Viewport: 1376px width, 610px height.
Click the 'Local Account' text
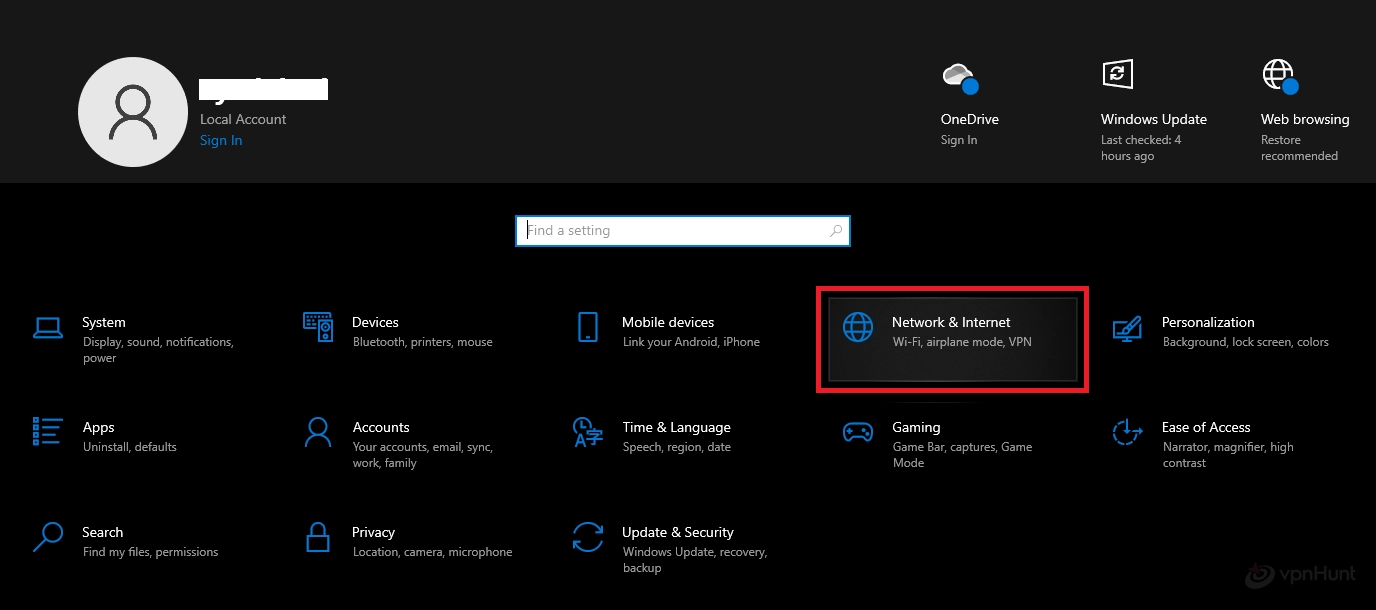[243, 119]
